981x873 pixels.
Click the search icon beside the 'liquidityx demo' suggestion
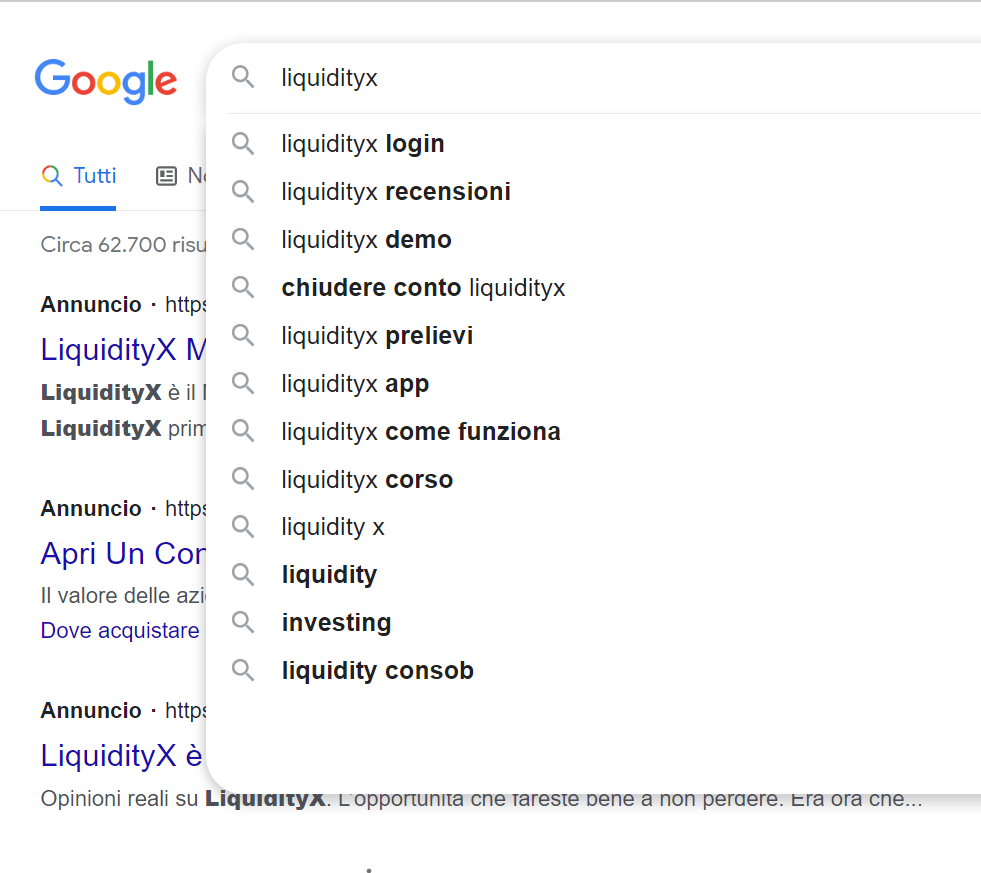tap(243, 239)
